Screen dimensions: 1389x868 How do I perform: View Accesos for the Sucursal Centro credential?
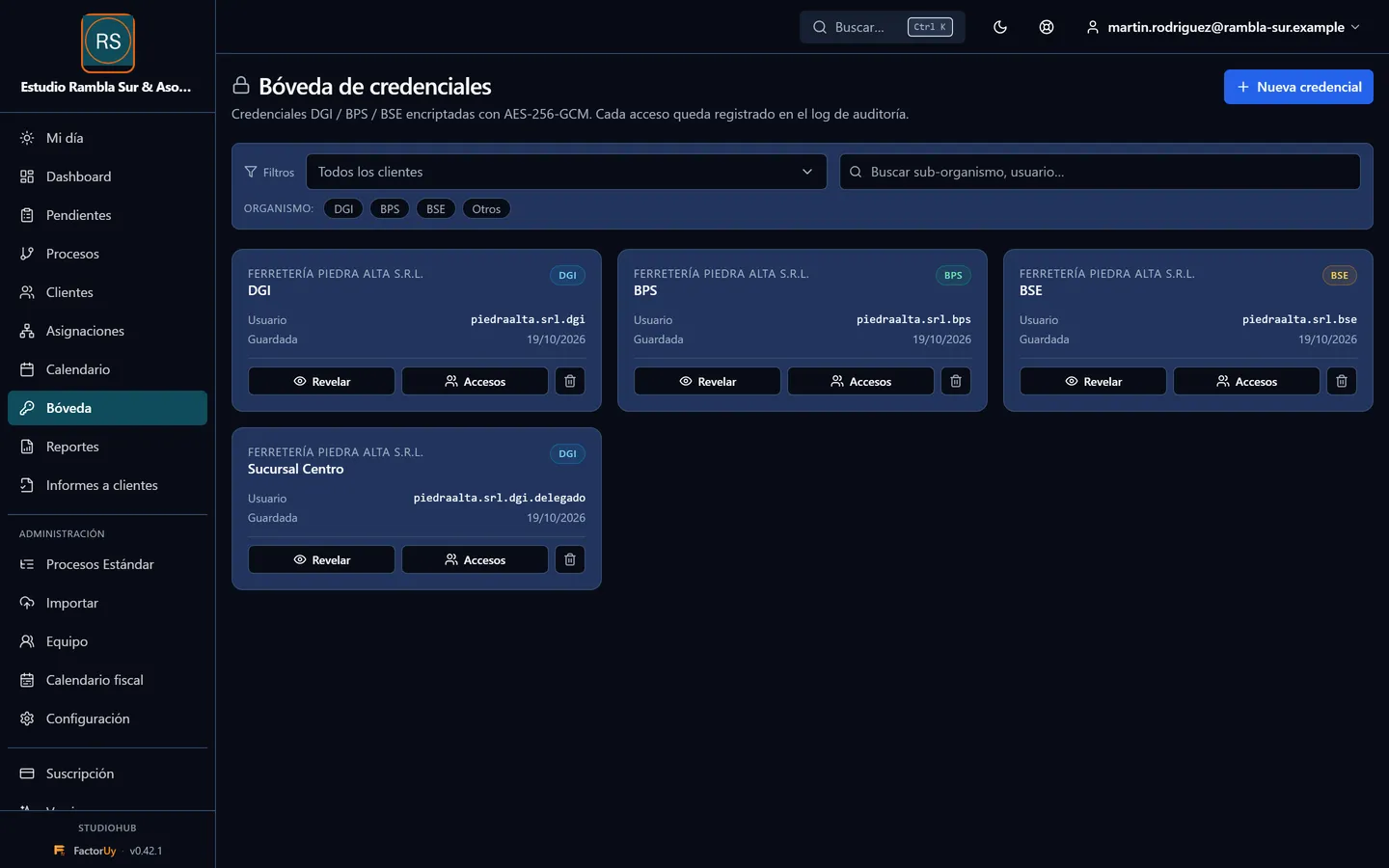[475, 559]
